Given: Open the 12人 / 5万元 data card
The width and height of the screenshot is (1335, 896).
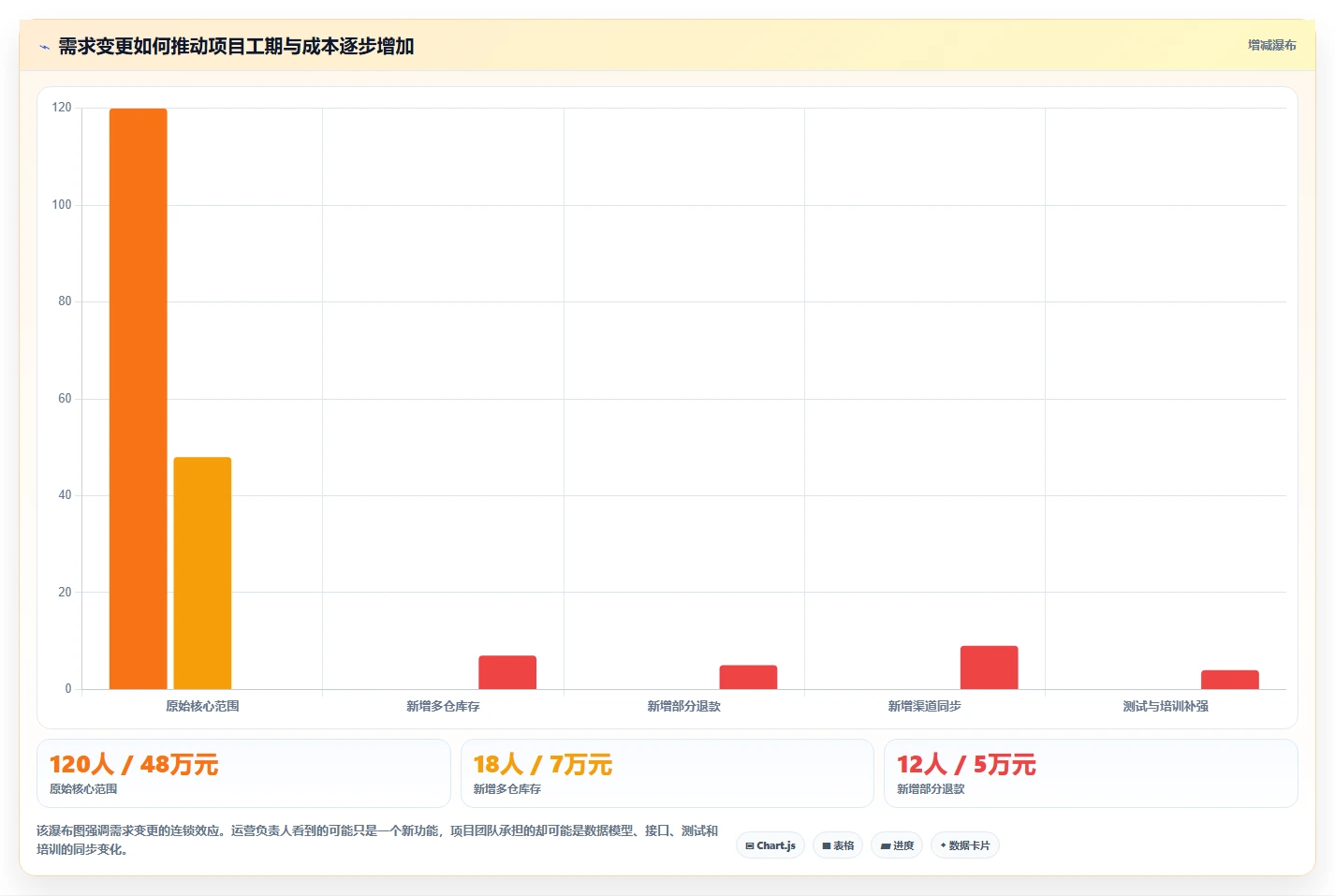Looking at the screenshot, I should [1091, 773].
